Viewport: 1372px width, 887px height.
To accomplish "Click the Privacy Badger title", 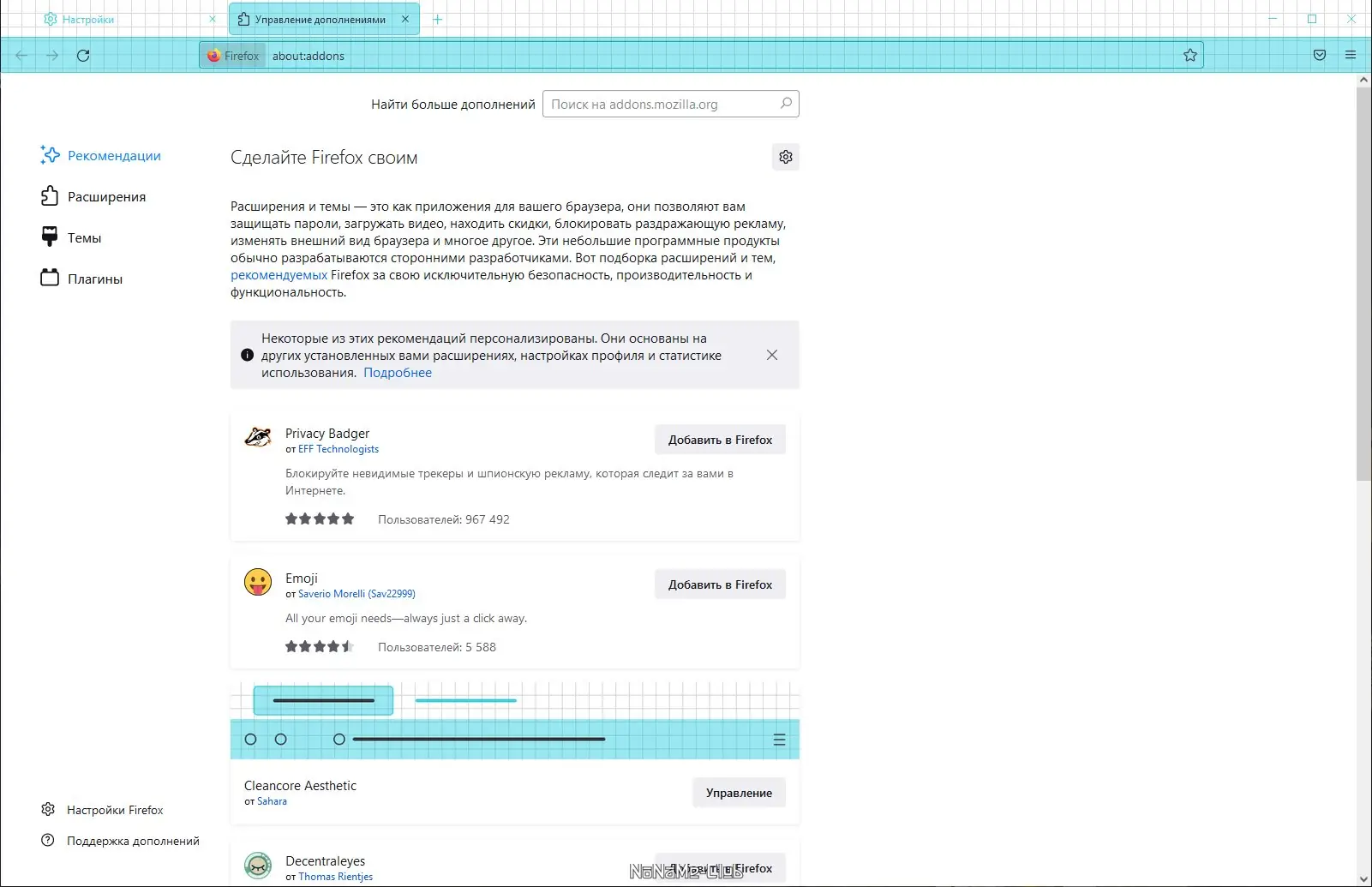I will (x=327, y=434).
